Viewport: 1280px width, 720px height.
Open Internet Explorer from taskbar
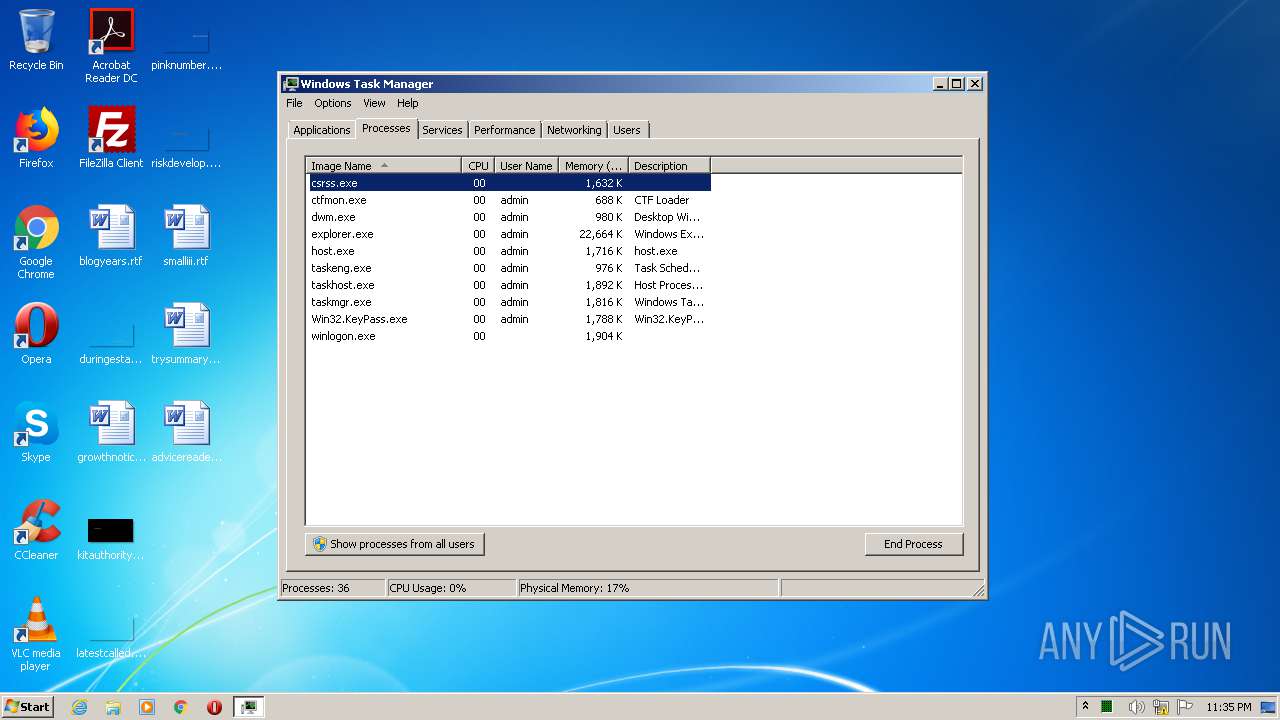[x=80, y=707]
